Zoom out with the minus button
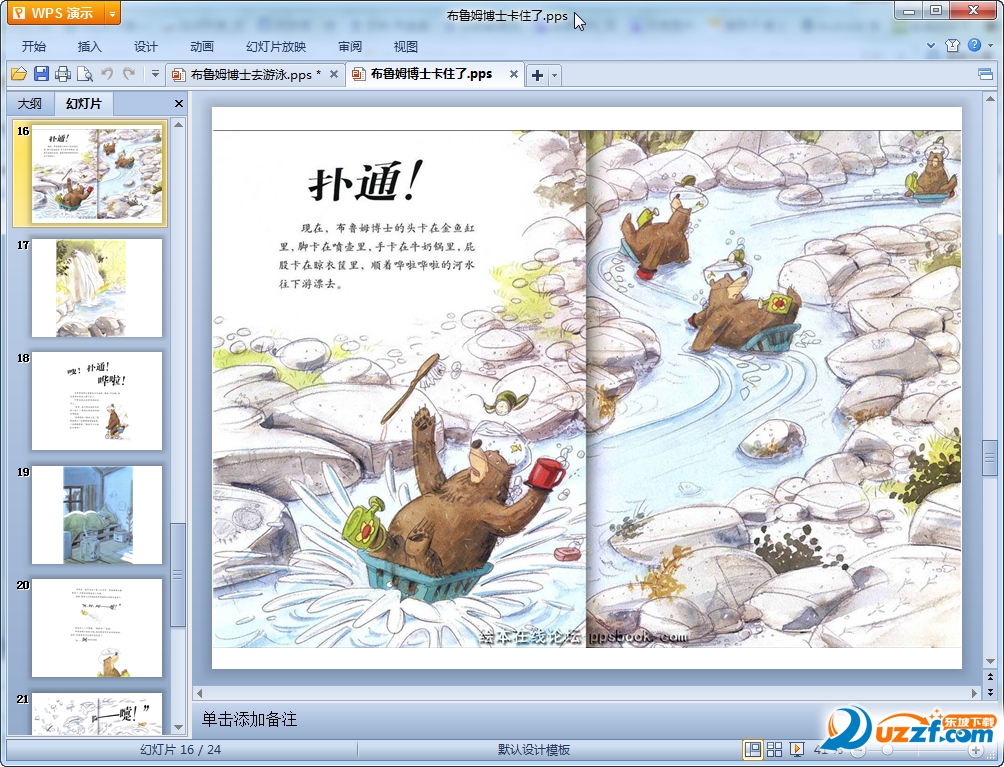 pos(857,750)
